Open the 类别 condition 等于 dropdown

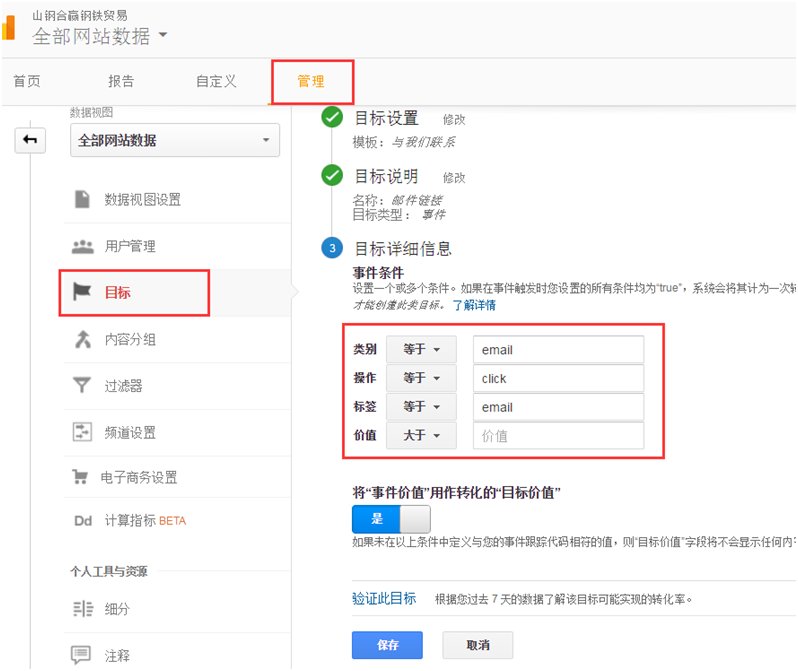click(421, 350)
